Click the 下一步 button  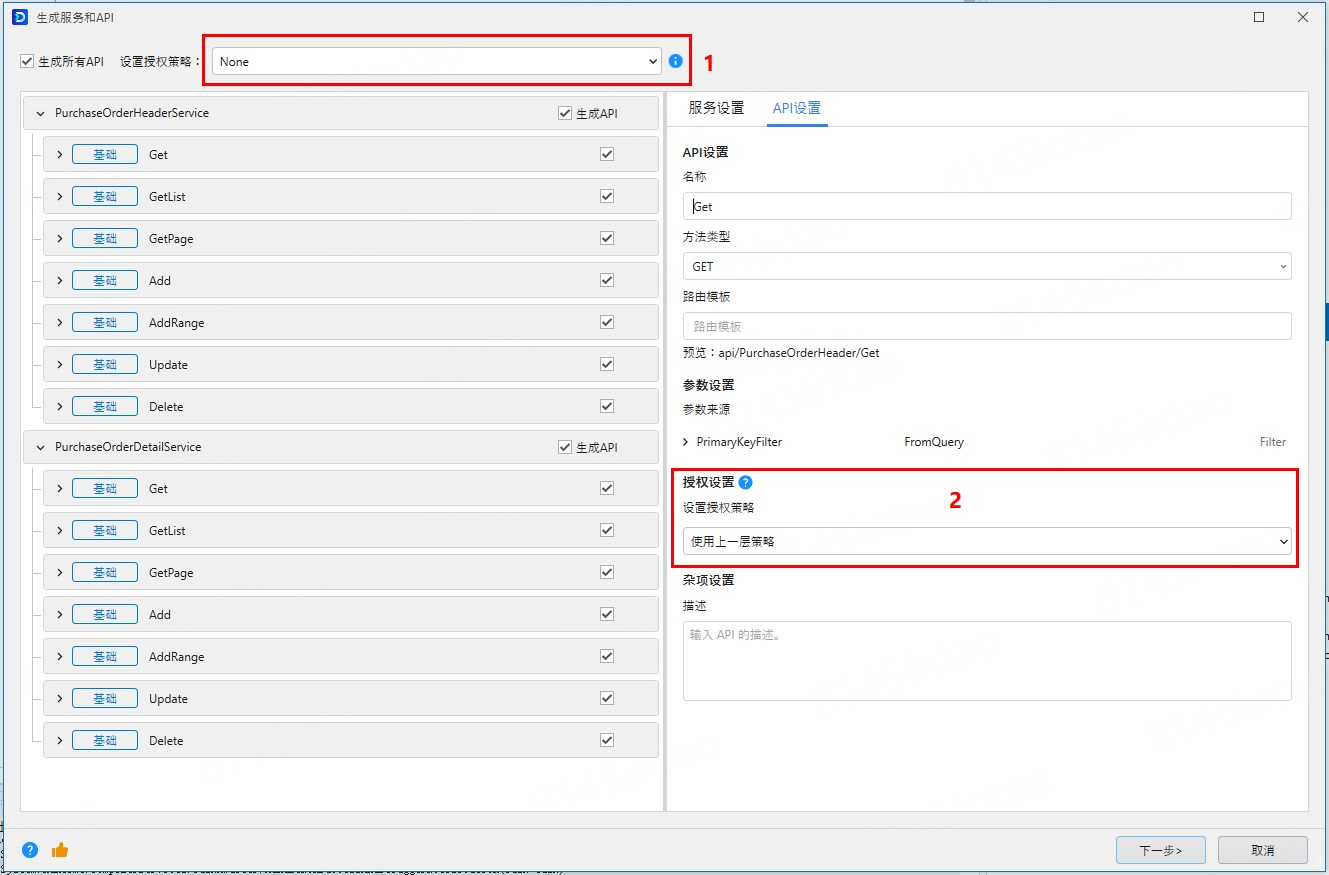pyautogui.click(x=1160, y=850)
